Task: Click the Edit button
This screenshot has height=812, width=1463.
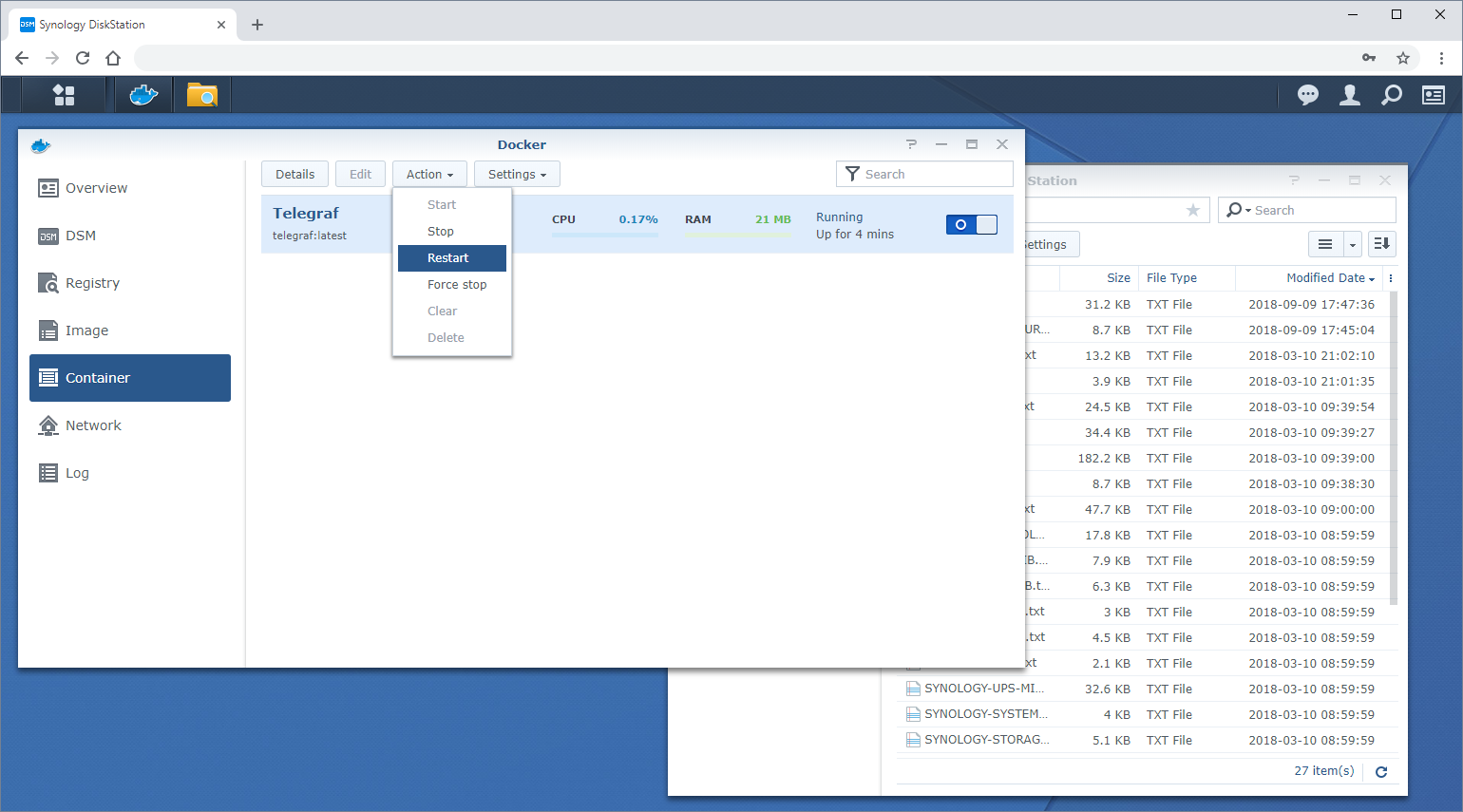Action: coord(360,174)
